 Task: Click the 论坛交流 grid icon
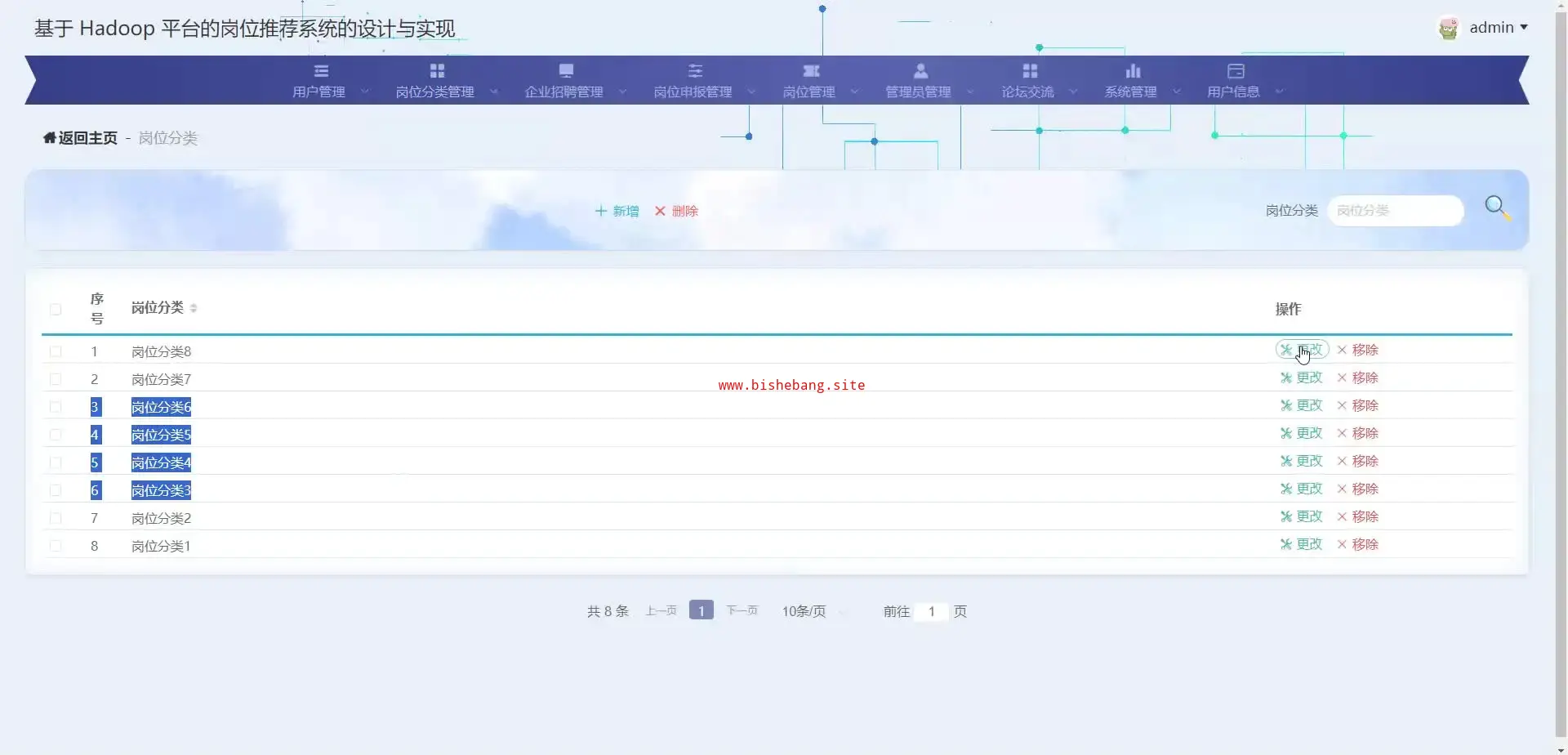click(x=1030, y=71)
